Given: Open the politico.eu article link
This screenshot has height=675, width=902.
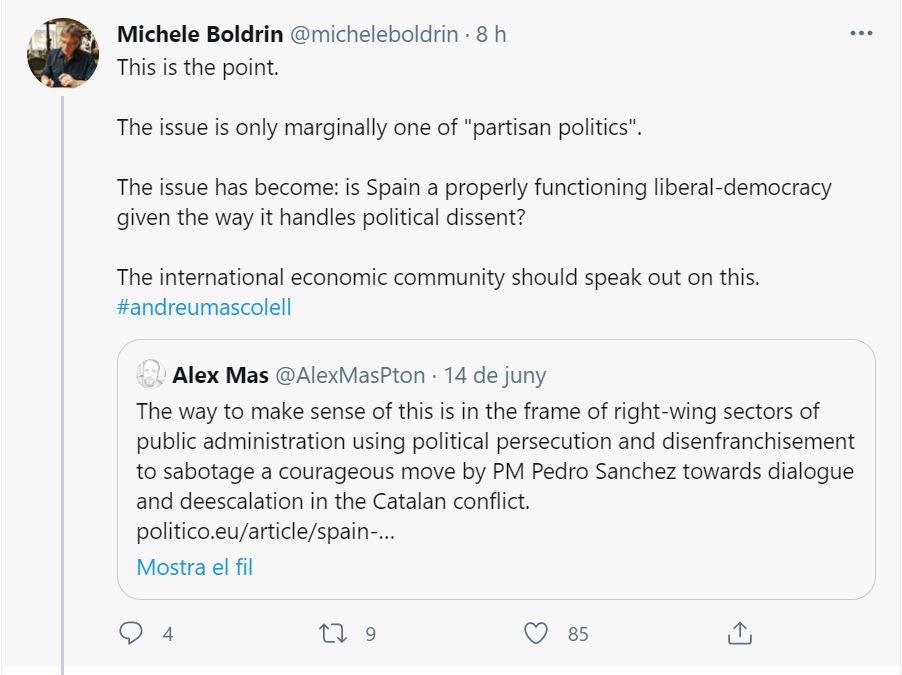Looking at the screenshot, I should pos(265,531).
